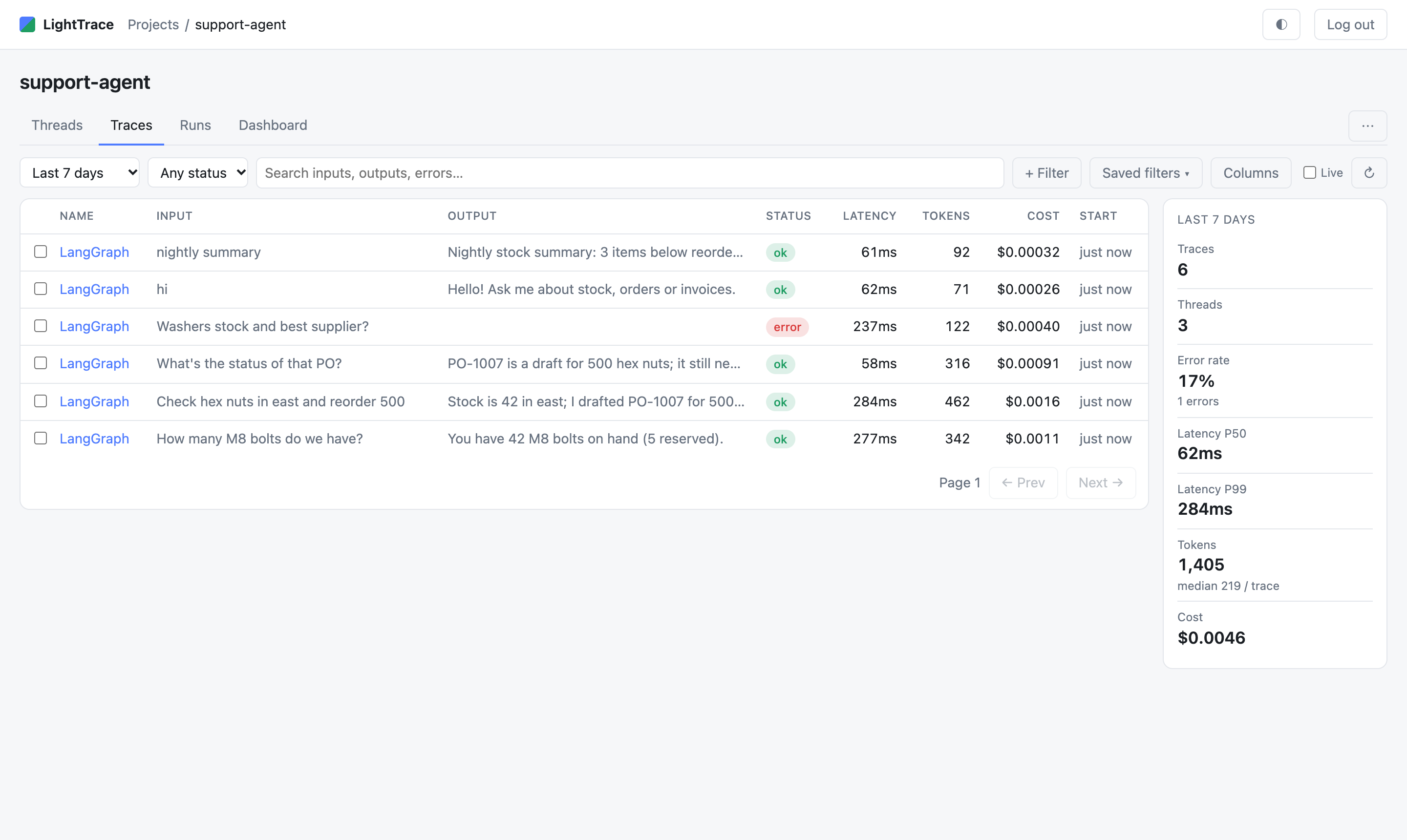Click the refresh traces icon
The image size is (1407, 840).
(1368, 173)
